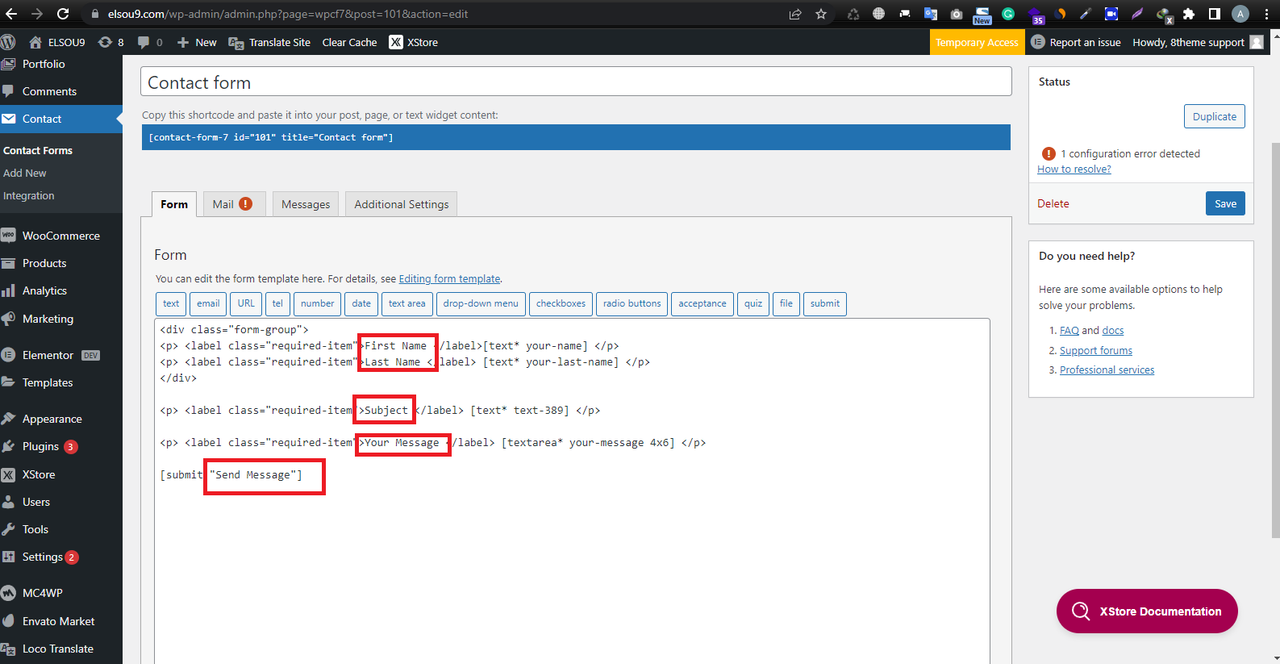Click the Temporary Access button

coord(977,42)
